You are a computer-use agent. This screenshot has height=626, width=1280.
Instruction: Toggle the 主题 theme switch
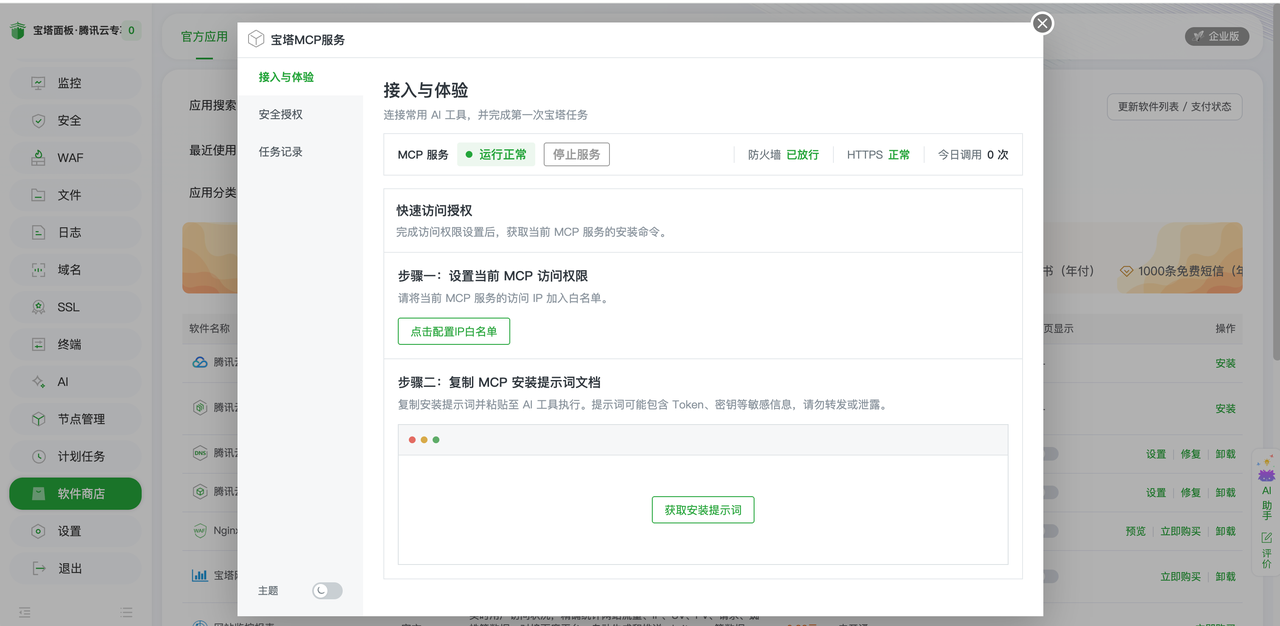(327, 591)
